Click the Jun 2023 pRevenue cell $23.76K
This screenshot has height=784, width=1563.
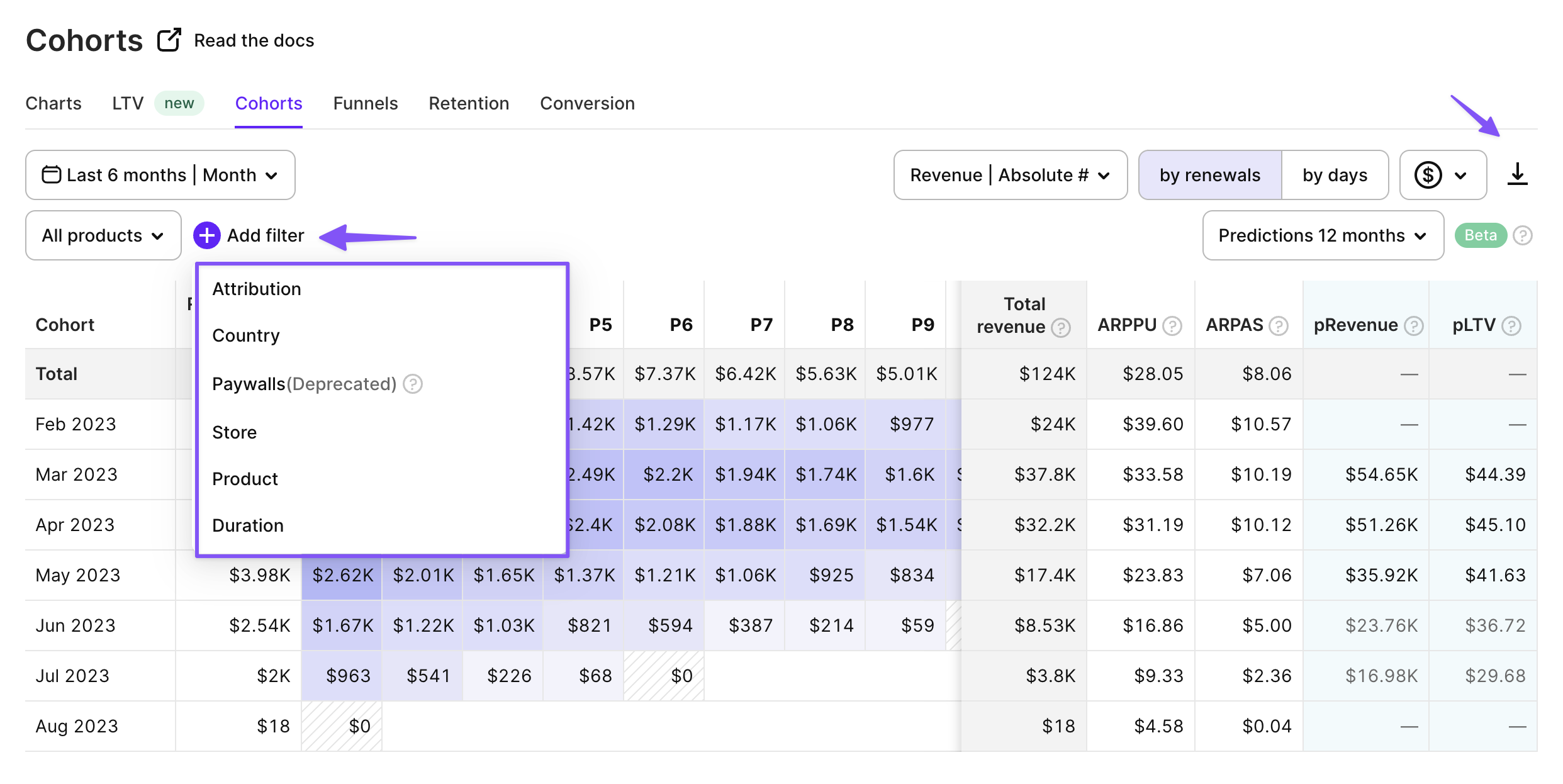coord(1381,625)
